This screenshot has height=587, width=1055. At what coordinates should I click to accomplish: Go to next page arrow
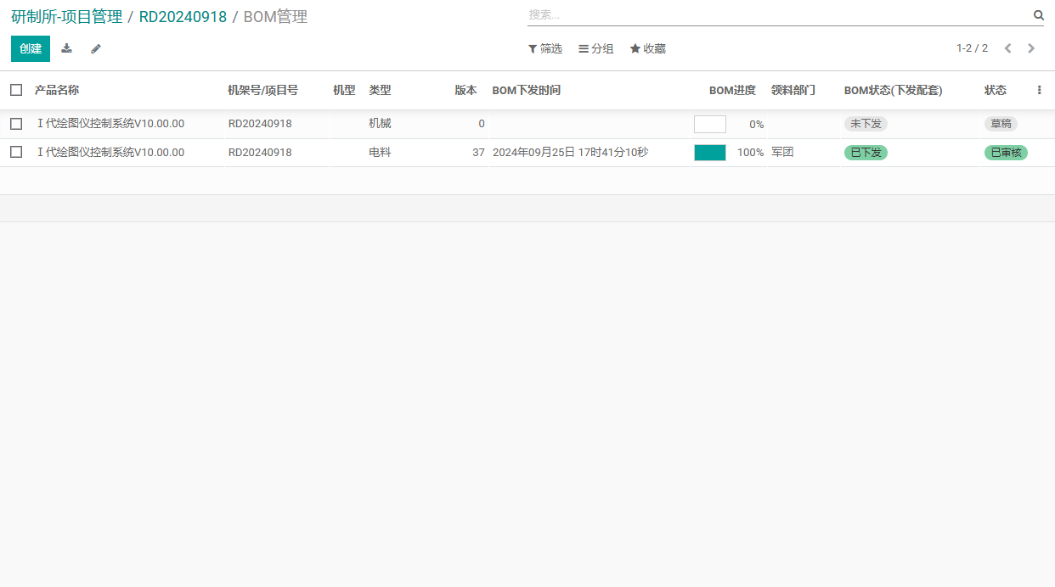(1031, 48)
